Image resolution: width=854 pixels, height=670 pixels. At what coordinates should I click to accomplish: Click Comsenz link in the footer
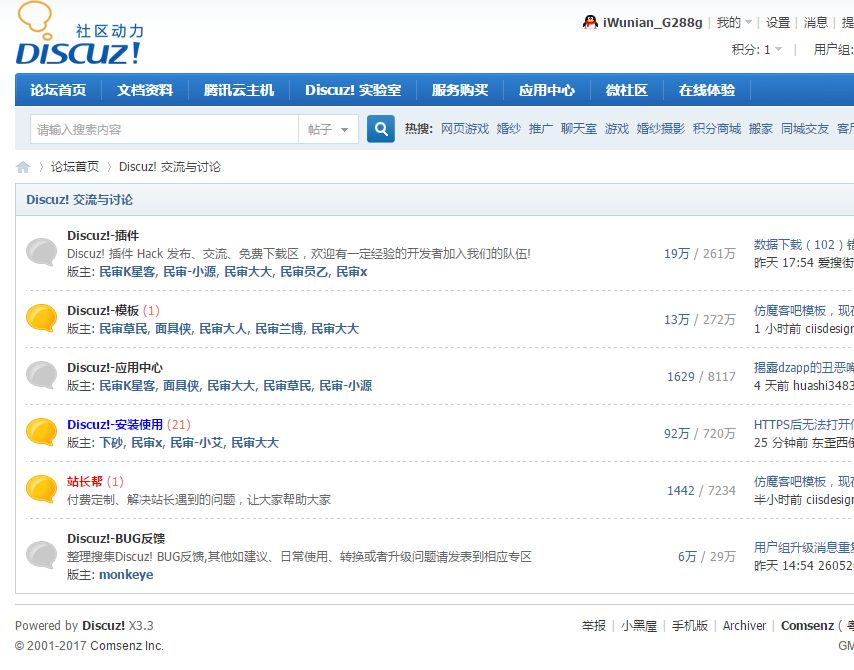pos(807,626)
